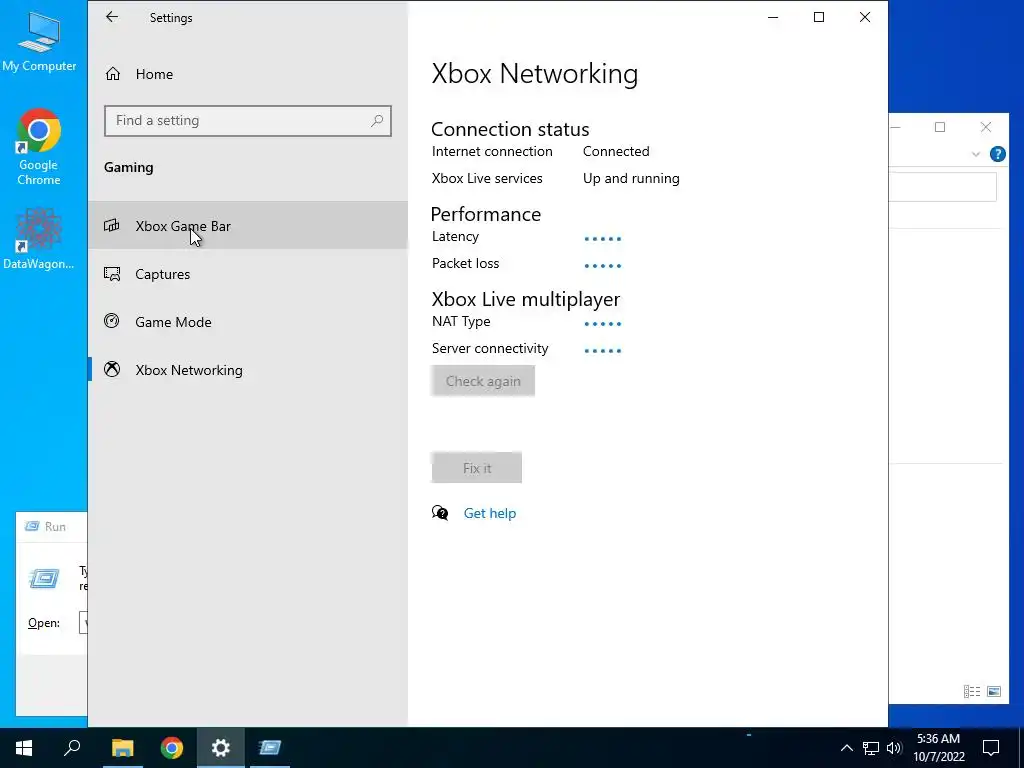Close the background Explorer window

(x=985, y=127)
